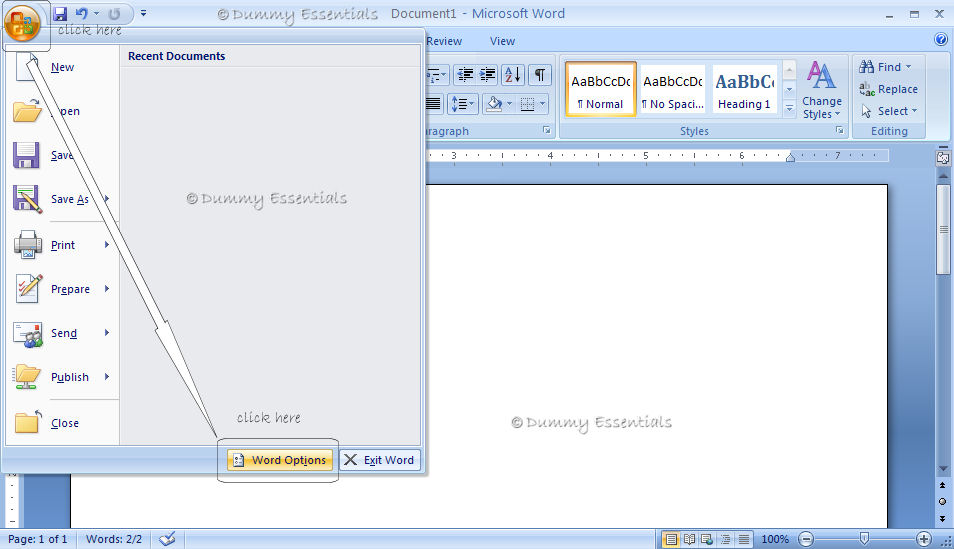Click the round Office Button
Viewport: 954px width, 549px height.
pyautogui.click(x=22, y=23)
